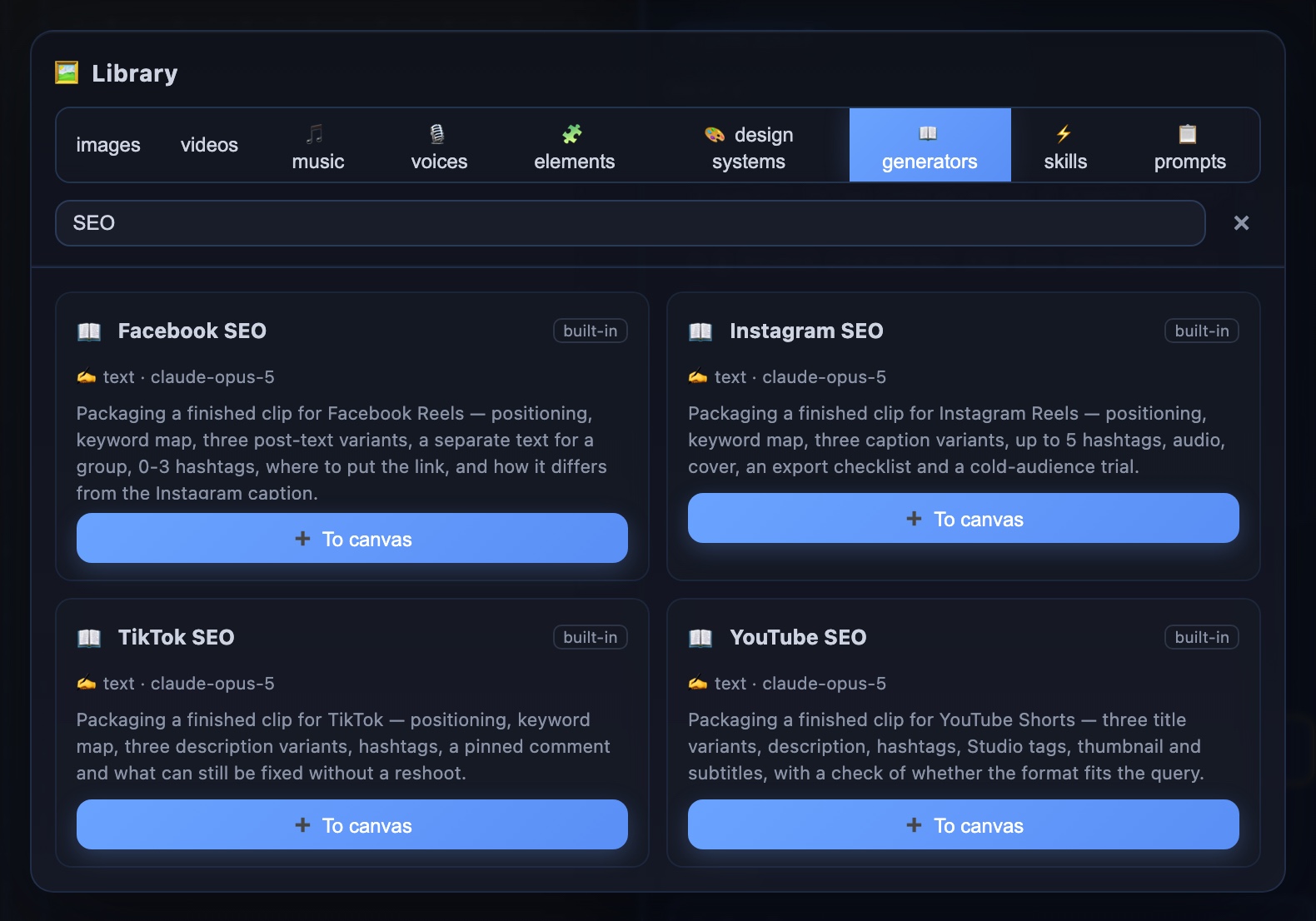Image resolution: width=1316 pixels, height=921 pixels.
Task: Click the YouTube Shorts packaging description
Action: pyautogui.click(x=946, y=746)
